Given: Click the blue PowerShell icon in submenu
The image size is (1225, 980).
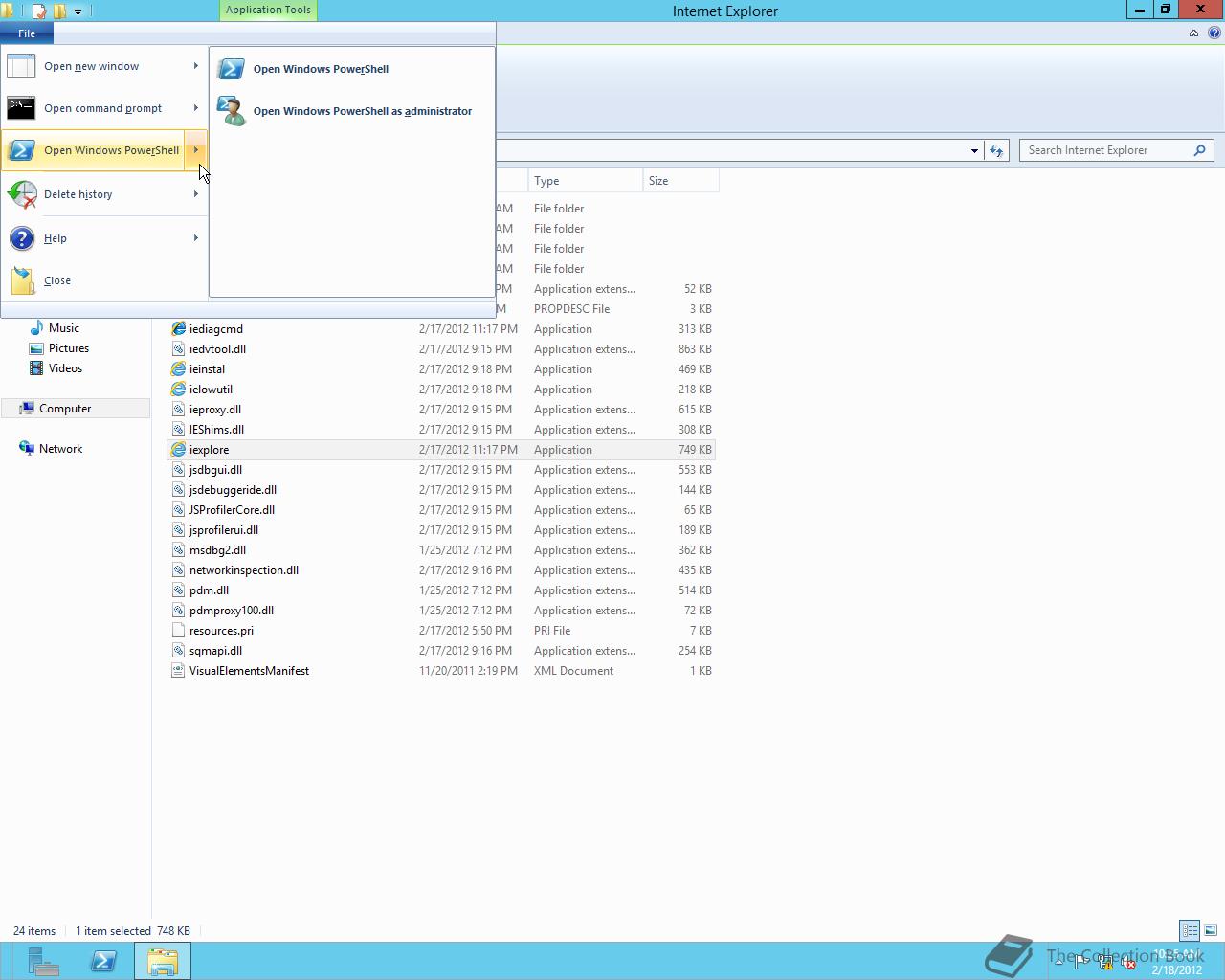Looking at the screenshot, I should (231, 69).
